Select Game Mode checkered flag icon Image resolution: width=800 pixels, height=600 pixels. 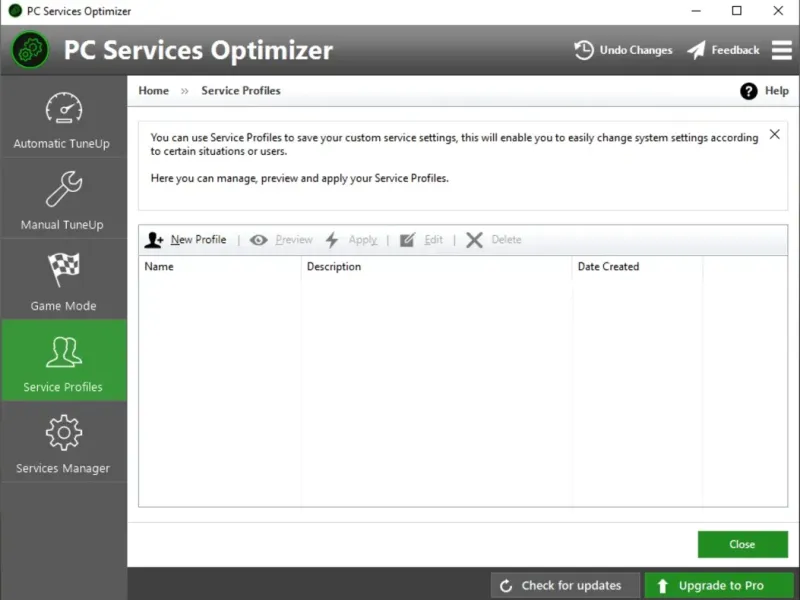[x=64, y=269]
